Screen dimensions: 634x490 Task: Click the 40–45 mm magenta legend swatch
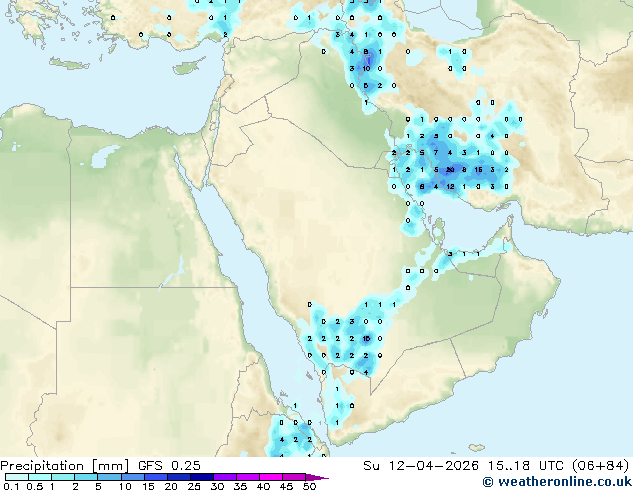271,477
